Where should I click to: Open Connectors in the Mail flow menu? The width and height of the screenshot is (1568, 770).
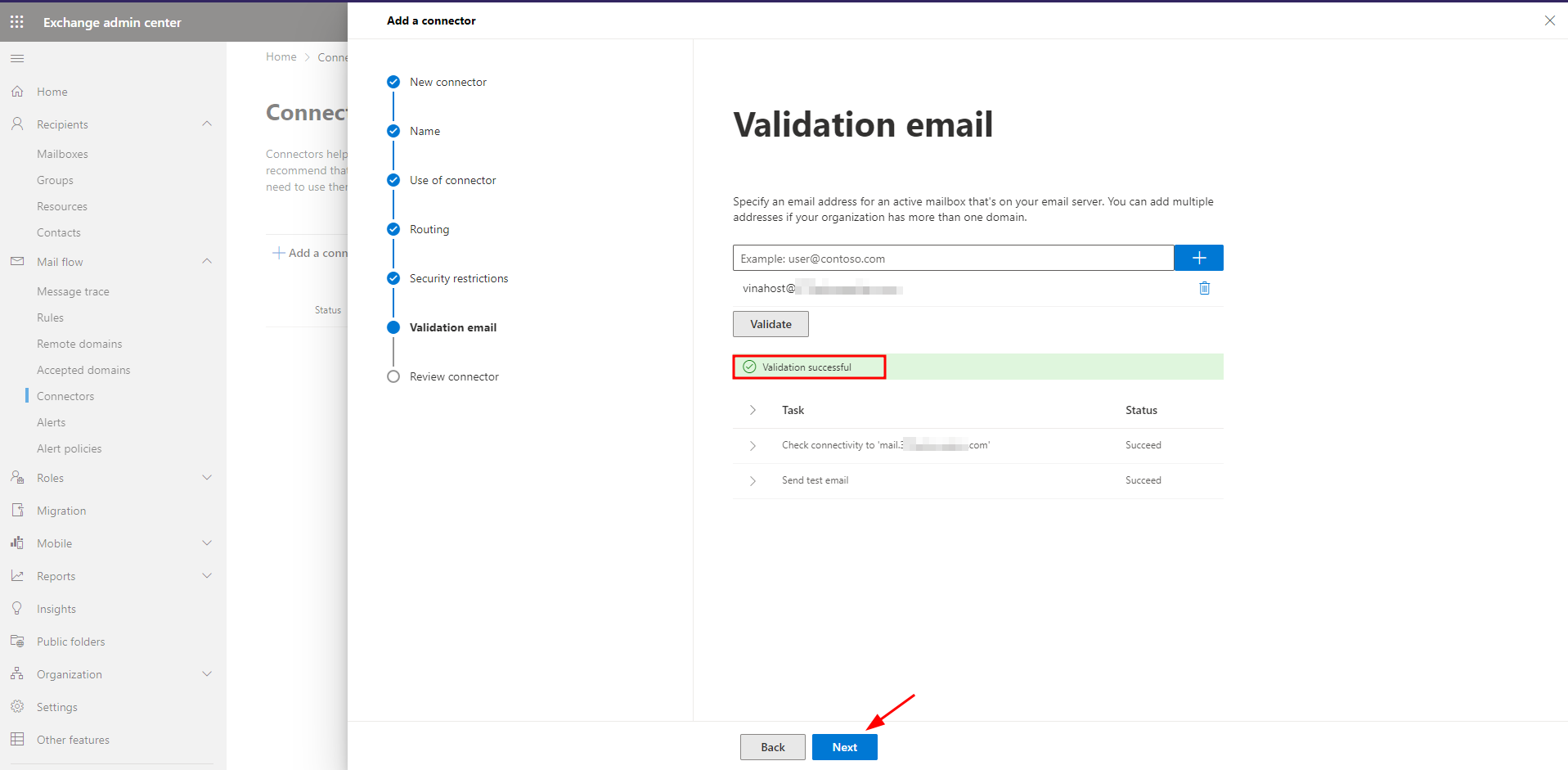point(65,396)
